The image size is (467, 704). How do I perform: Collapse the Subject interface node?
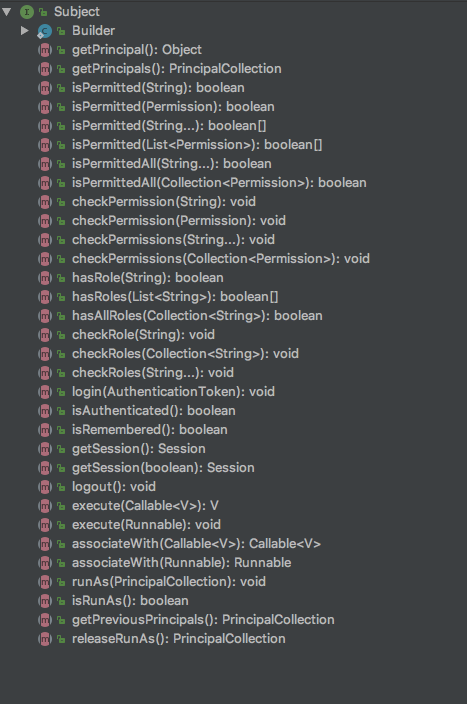[x=7, y=12]
